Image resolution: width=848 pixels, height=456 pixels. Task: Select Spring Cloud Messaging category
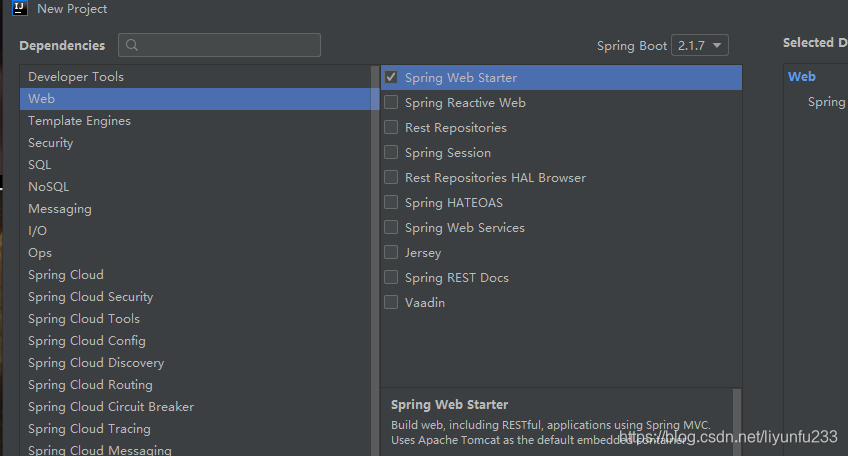tap(196, 449)
